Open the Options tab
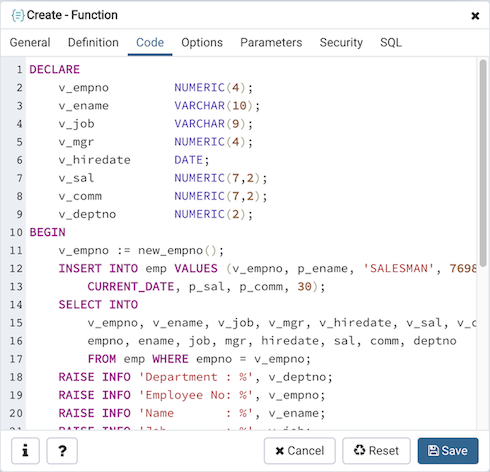The height and width of the screenshot is (472, 490). 202,43
